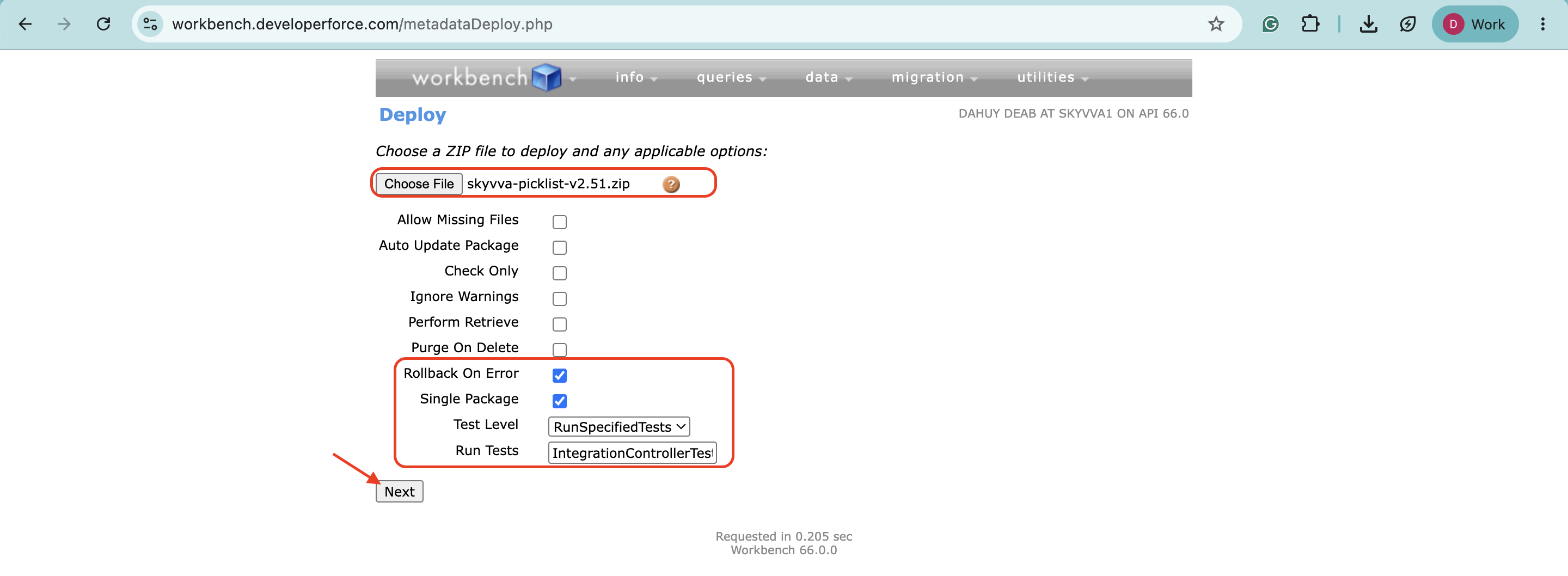Open the browser extensions puzzle icon
Viewport: 1568px width, 576px height.
pyautogui.click(x=1310, y=24)
